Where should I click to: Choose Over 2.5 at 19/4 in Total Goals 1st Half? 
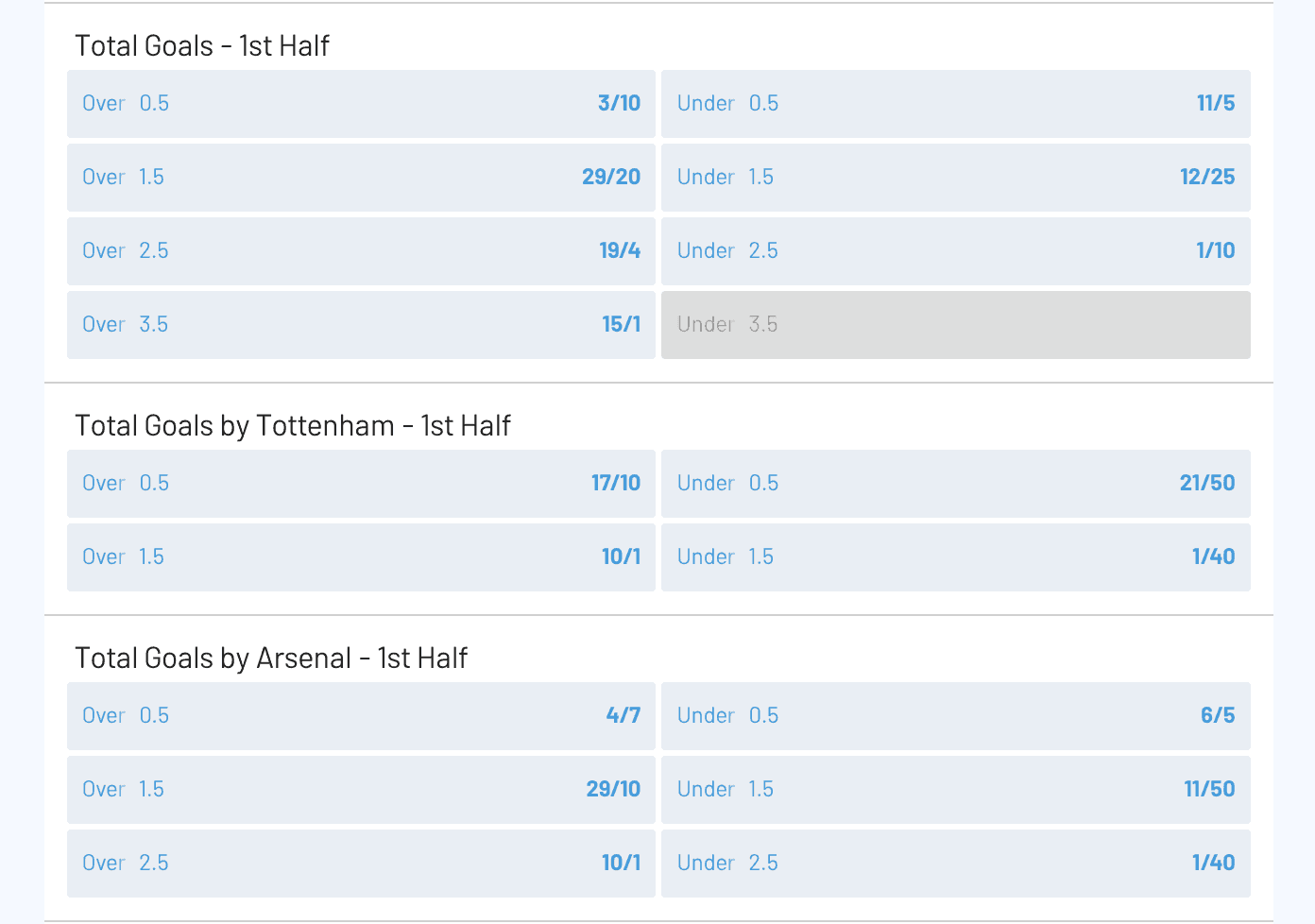(x=360, y=251)
